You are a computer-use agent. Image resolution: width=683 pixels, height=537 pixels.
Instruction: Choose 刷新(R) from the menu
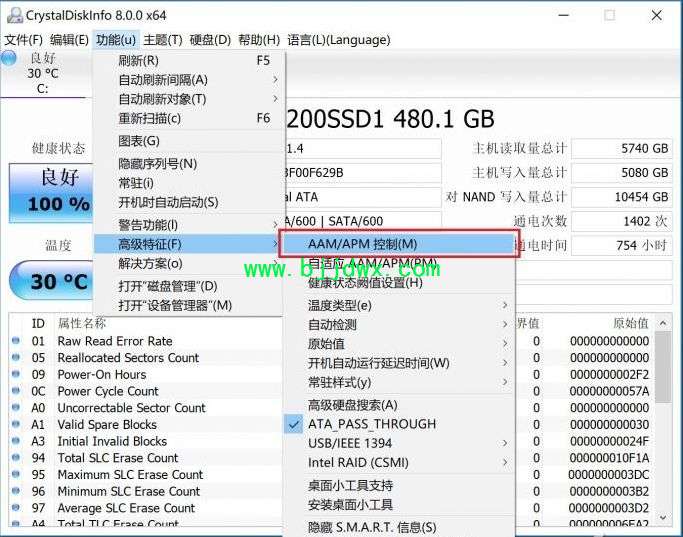189,61
